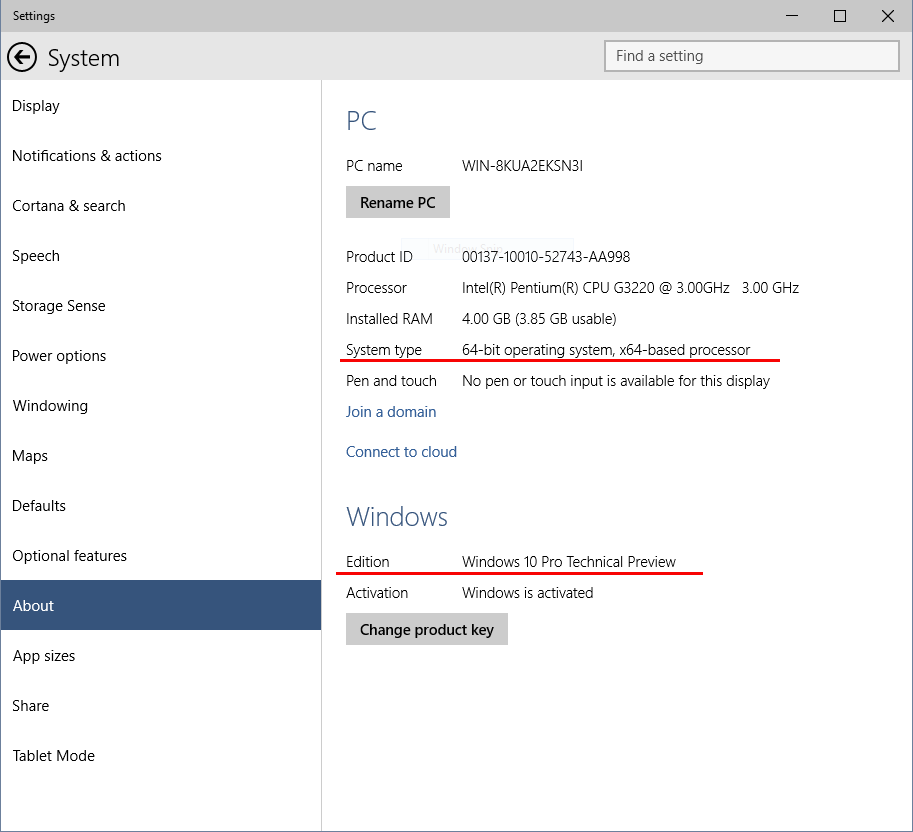Select the About sidebar item
Viewport: 913px width, 832px height.
[x=161, y=606]
